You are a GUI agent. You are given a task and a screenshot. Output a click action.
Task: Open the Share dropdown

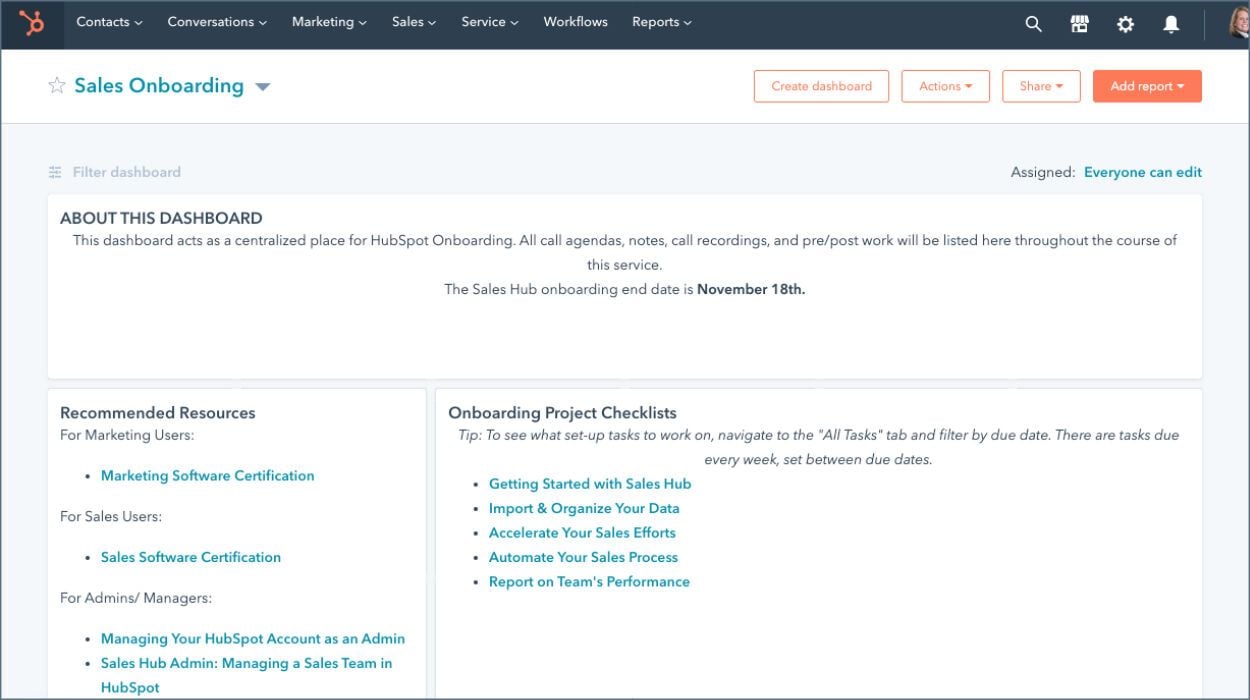click(1041, 86)
